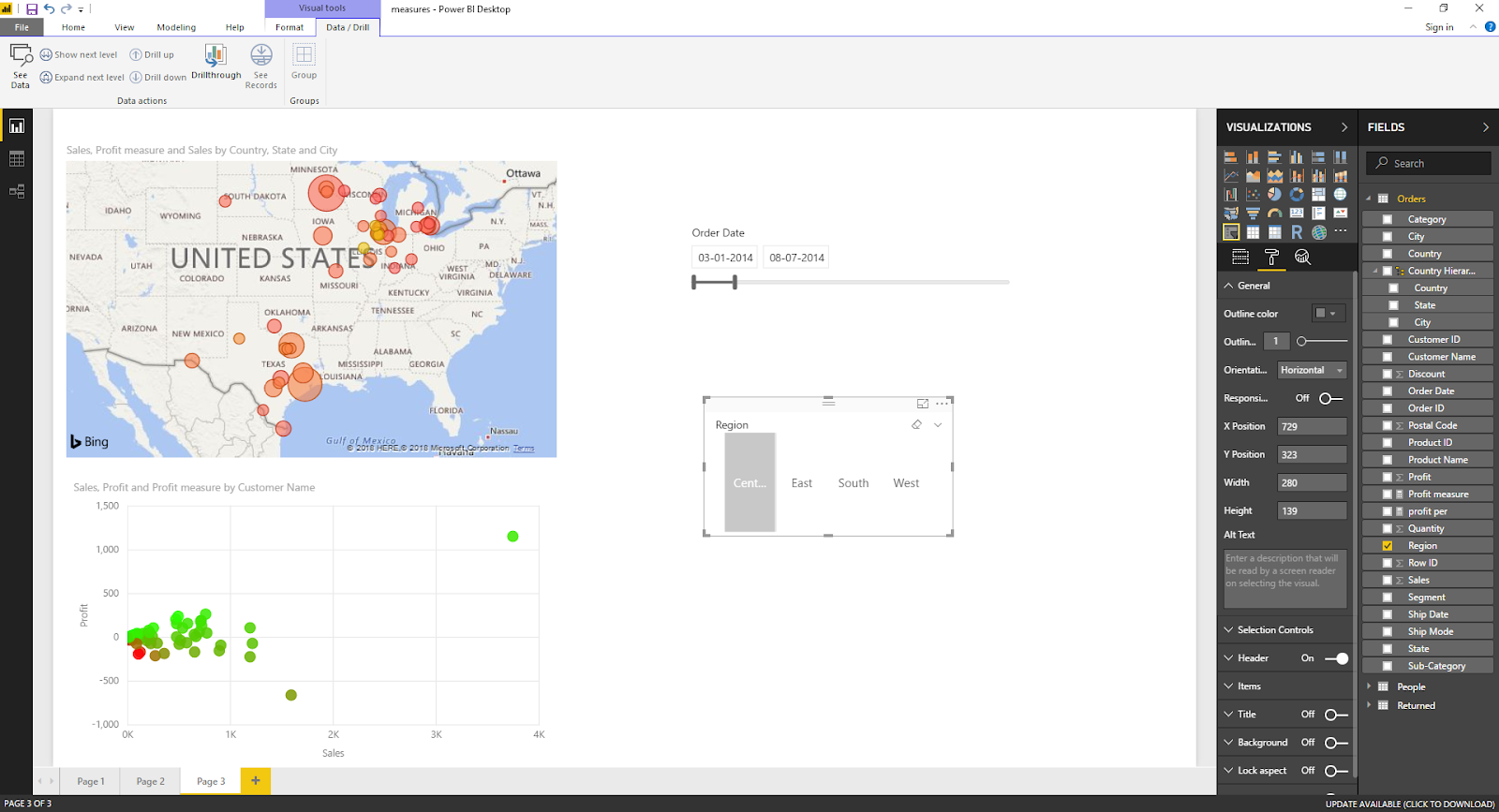Check the Order Date field checkbox

(1388, 391)
